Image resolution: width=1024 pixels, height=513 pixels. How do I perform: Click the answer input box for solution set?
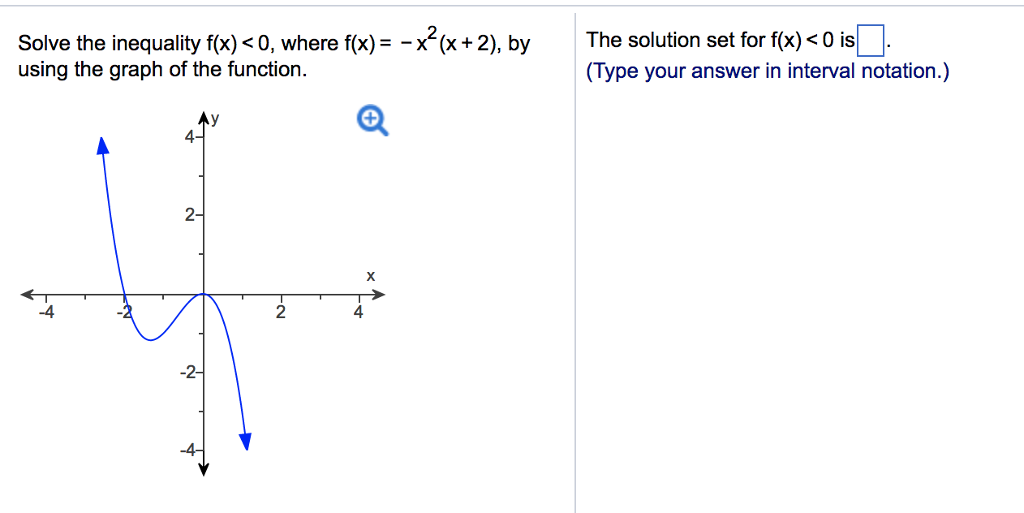[871, 41]
